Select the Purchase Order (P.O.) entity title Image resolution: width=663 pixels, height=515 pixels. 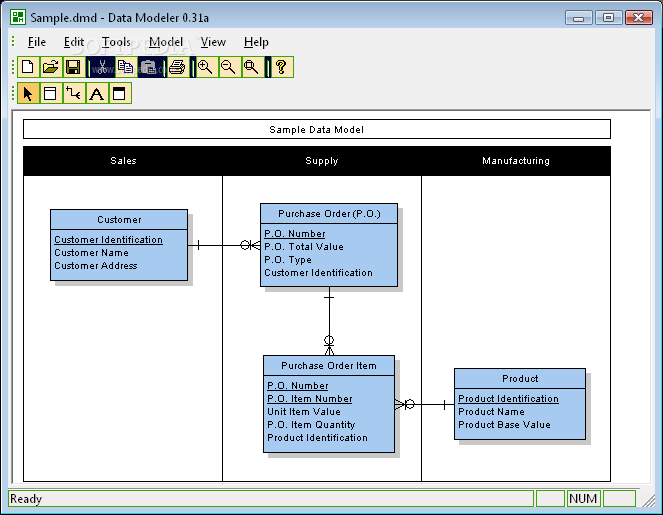click(329, 214)
